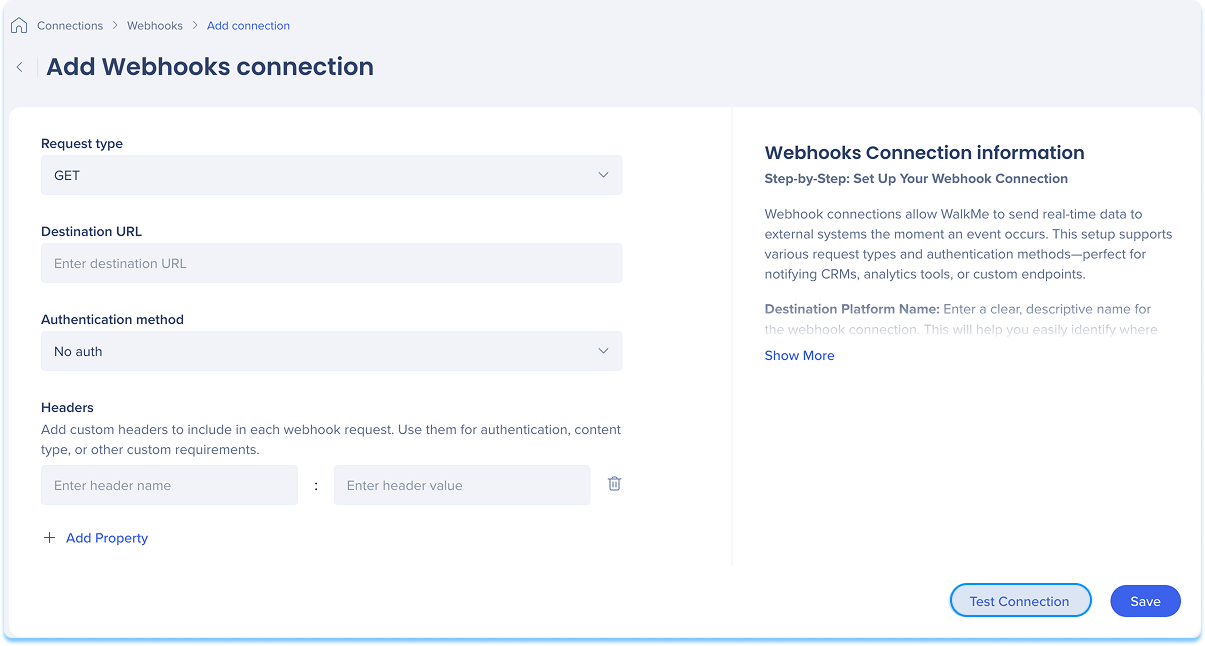Click the Enter header value field

click(462, 485)
